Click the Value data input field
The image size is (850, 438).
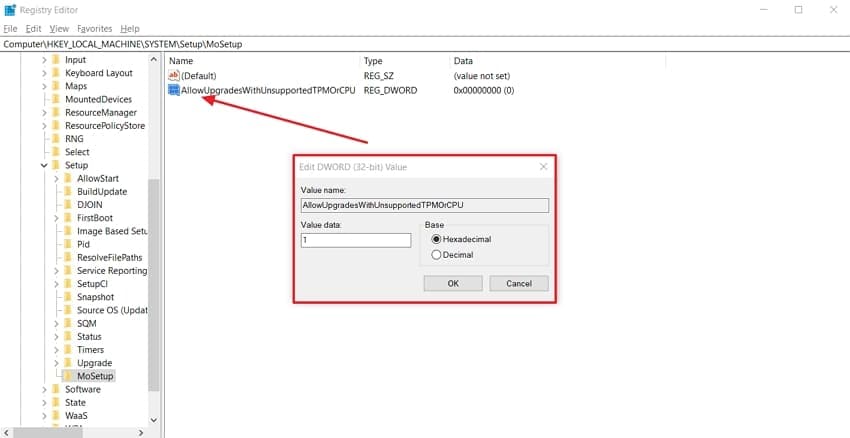pos(356,240)
